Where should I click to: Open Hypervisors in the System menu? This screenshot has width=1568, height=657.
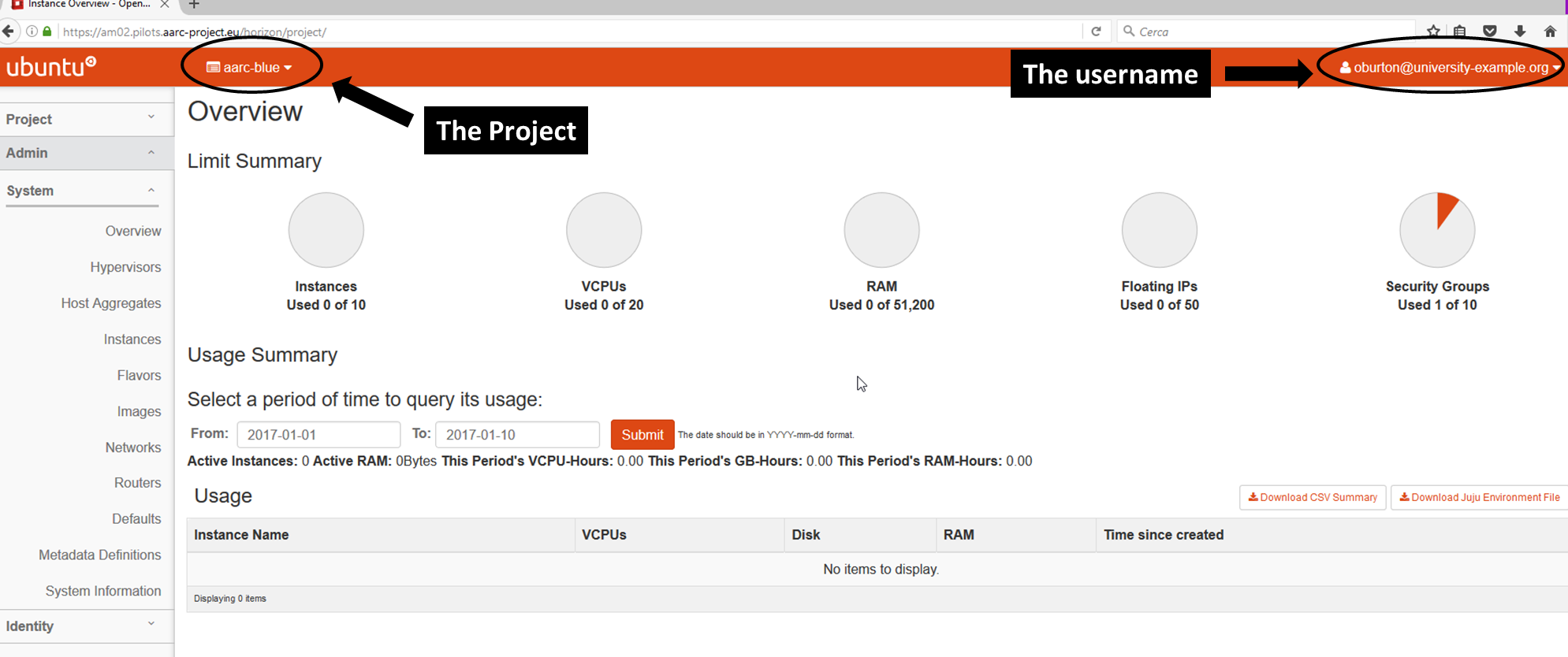point(125,267)
